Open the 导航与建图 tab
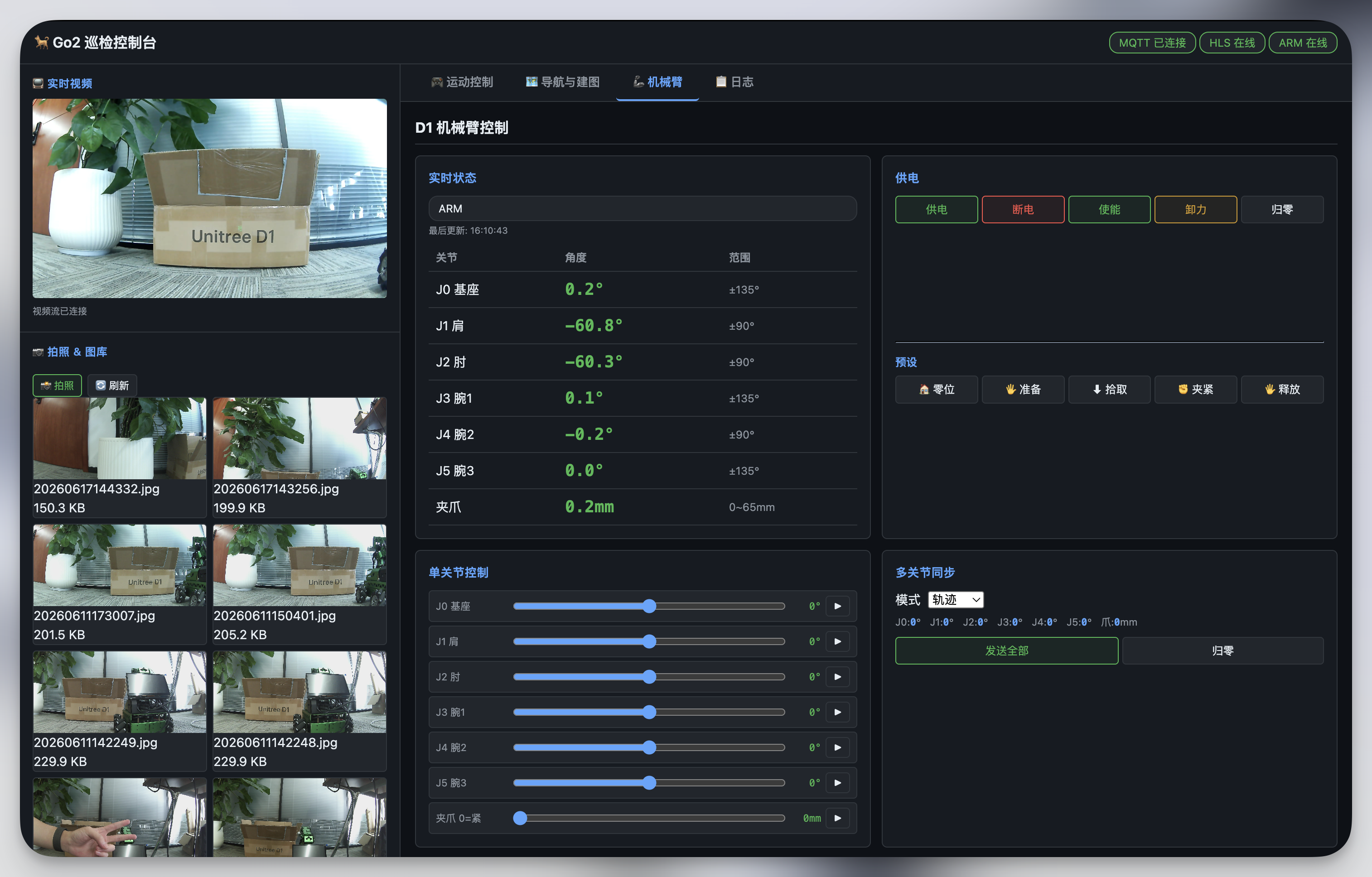1372x877 pixels. [562, 82]
